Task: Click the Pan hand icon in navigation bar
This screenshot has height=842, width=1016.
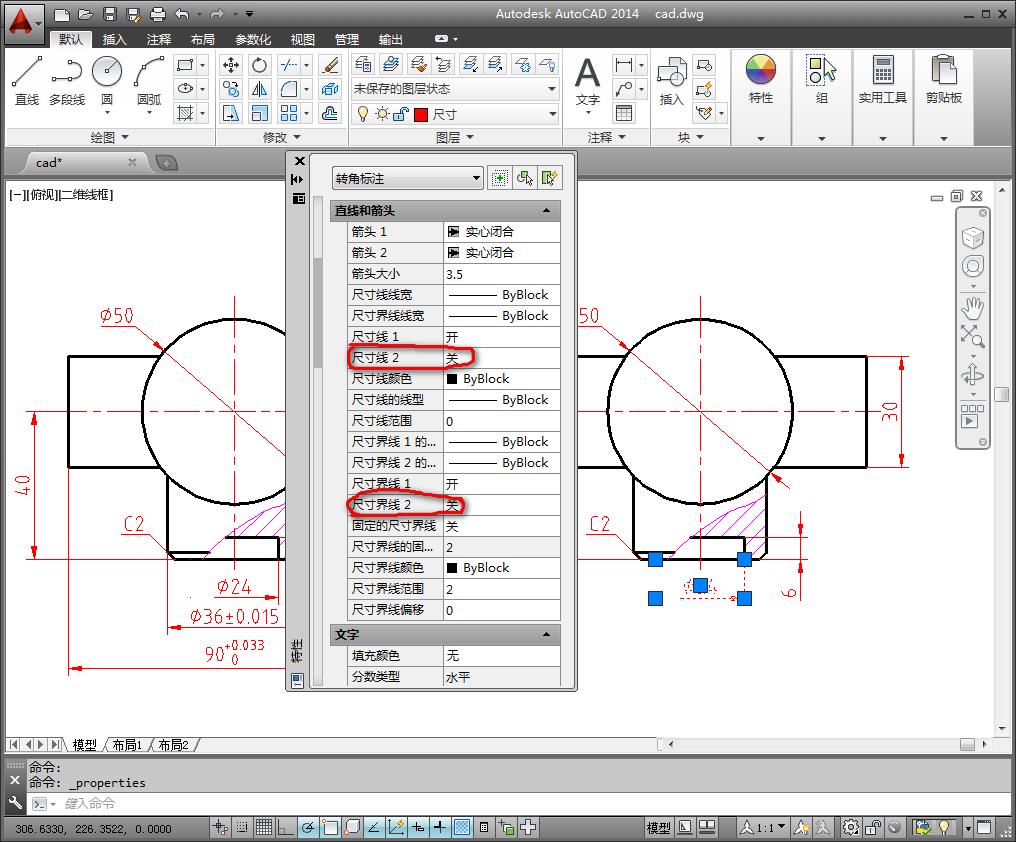Action: (973, 309)
